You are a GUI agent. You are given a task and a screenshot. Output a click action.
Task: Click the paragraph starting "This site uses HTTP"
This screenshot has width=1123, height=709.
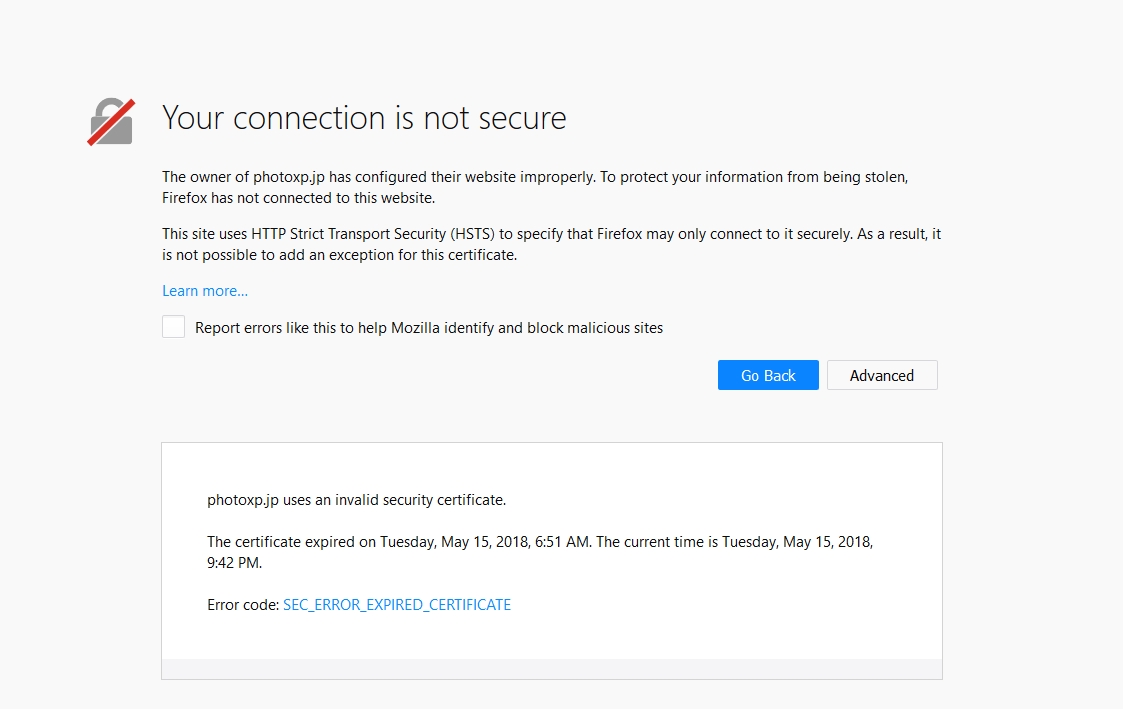(551, 234)
